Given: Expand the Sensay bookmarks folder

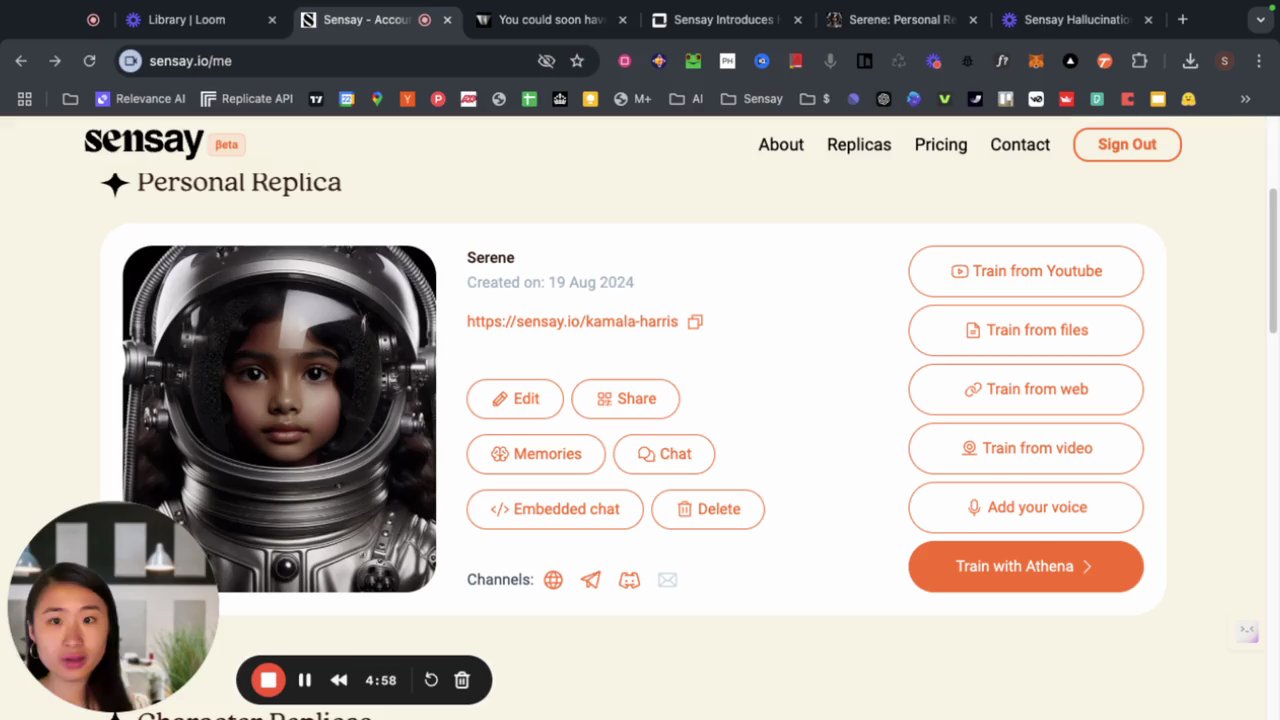Looking at the screenshot, I should [751, 99].
